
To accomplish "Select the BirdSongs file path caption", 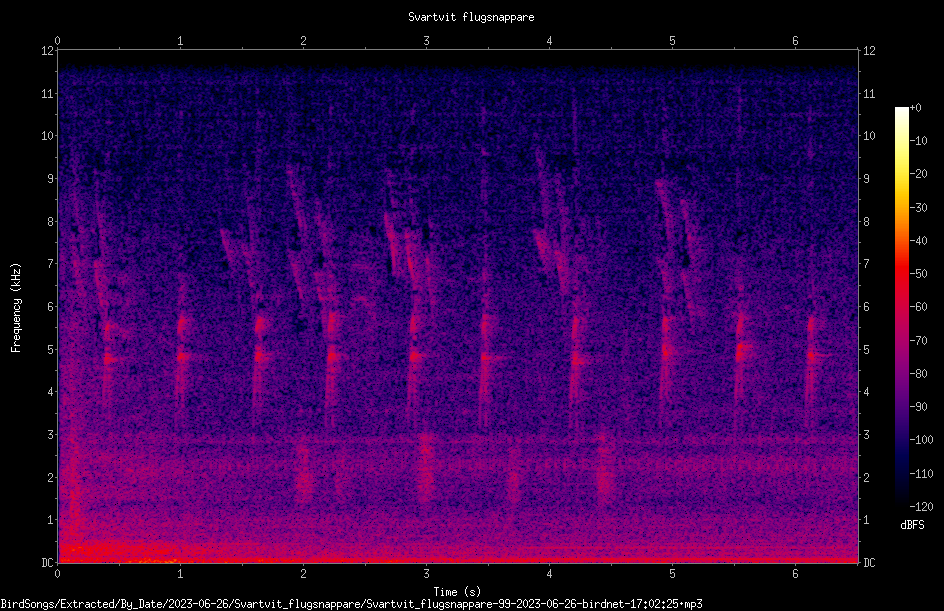I will 352,604.
